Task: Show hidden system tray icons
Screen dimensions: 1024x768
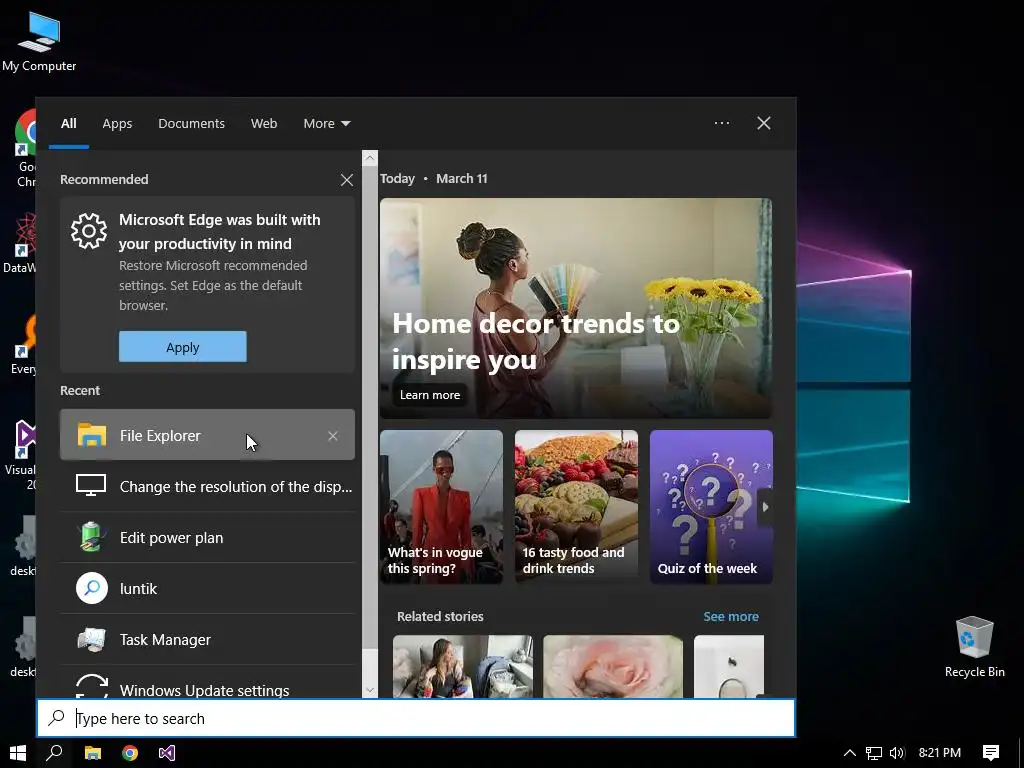Action: coord(850,753)
